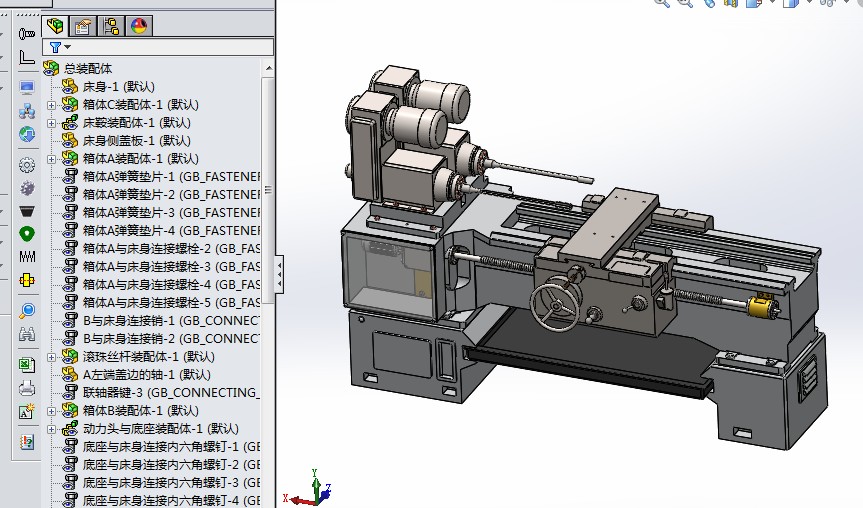Select 箱体A与床身连接螺栓-3 item
Image resolution: width=863 pixels, height=508 pixels.
click(x=171, y=266)
